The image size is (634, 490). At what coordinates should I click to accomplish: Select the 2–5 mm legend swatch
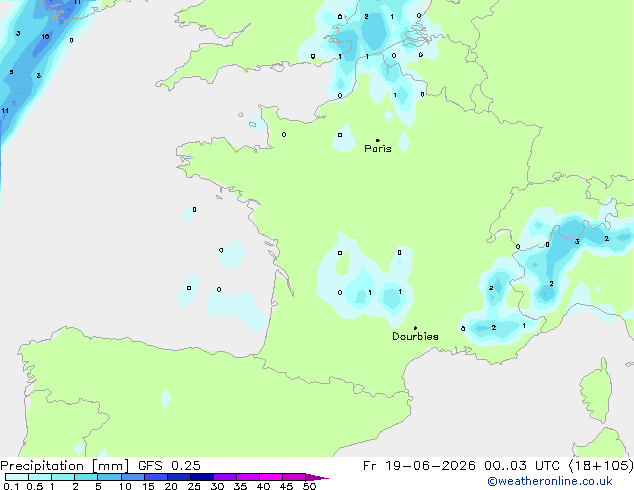(86, 477)
